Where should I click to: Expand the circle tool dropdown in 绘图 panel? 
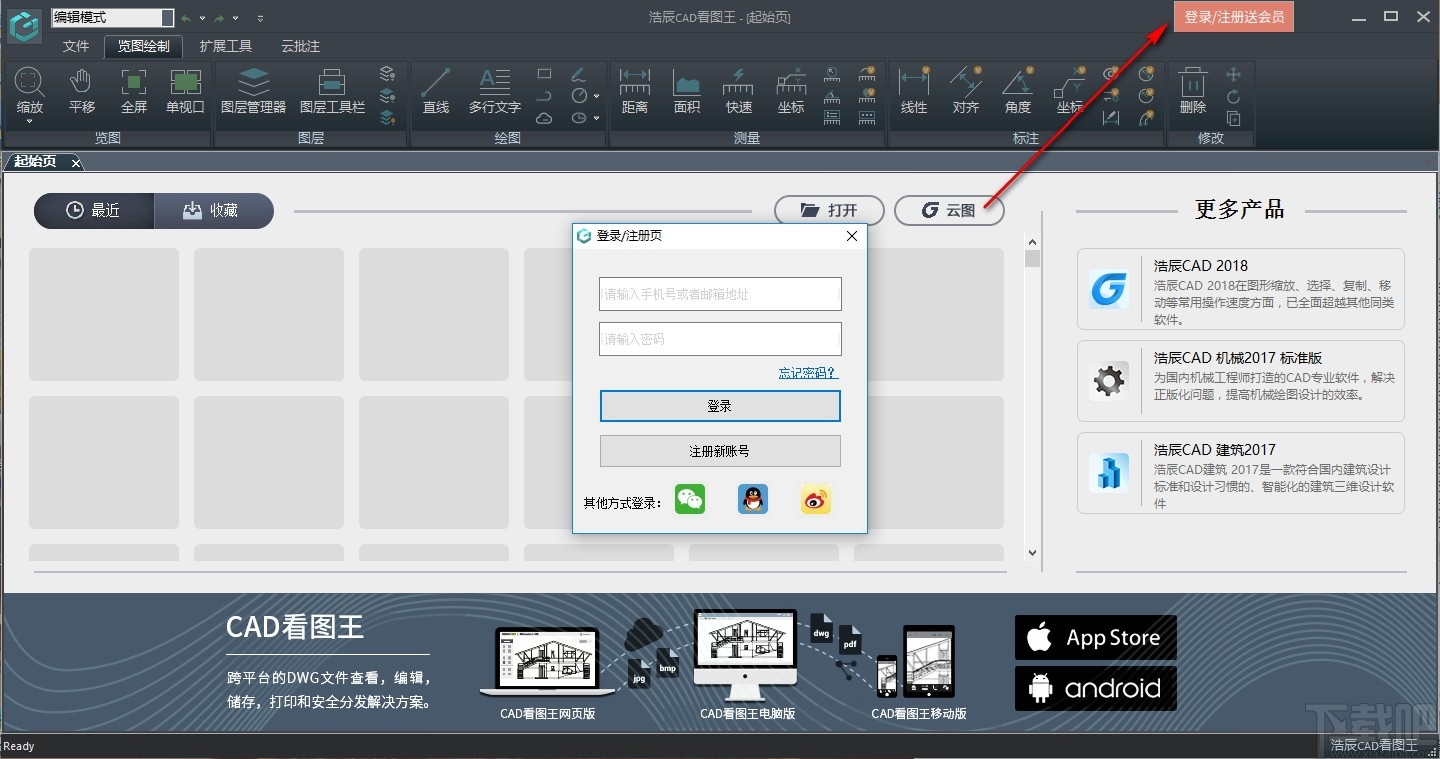tap(596, 95)
